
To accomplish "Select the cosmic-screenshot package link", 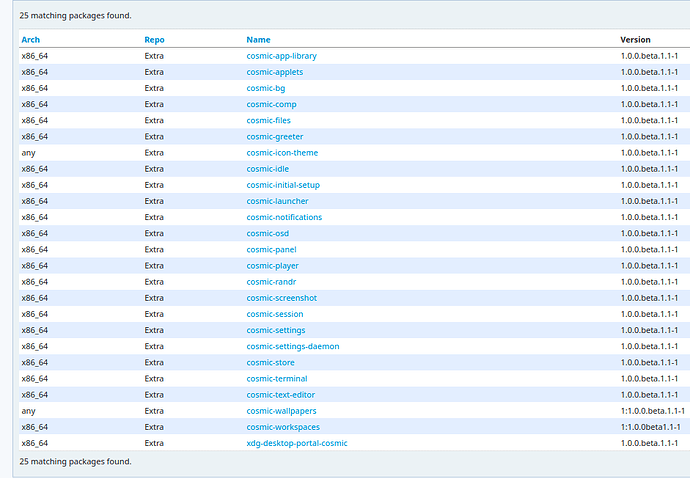I will [283, 298].
